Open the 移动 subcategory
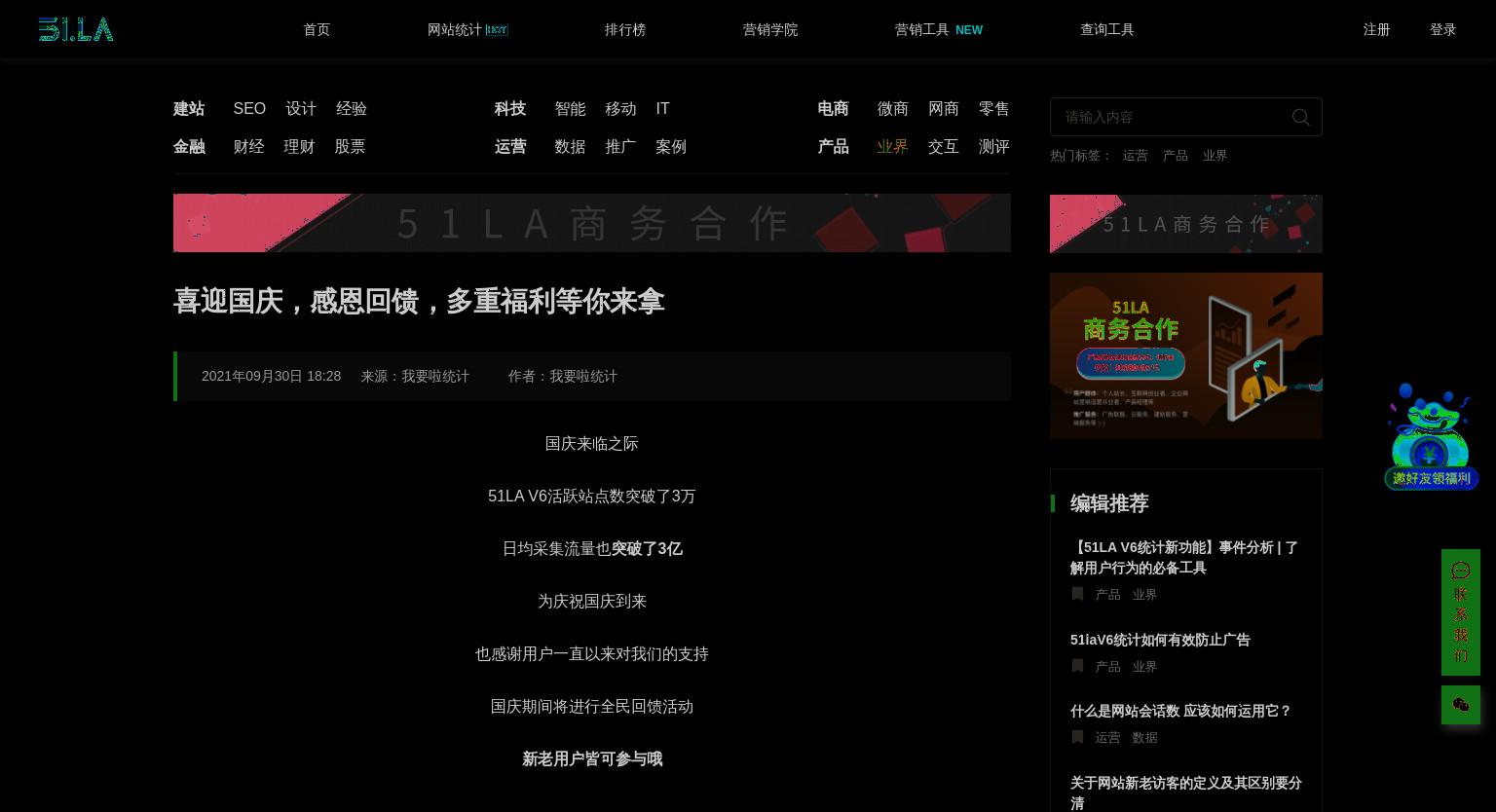Viewport: 1496px width, 812px height. [x=620, y=108]
